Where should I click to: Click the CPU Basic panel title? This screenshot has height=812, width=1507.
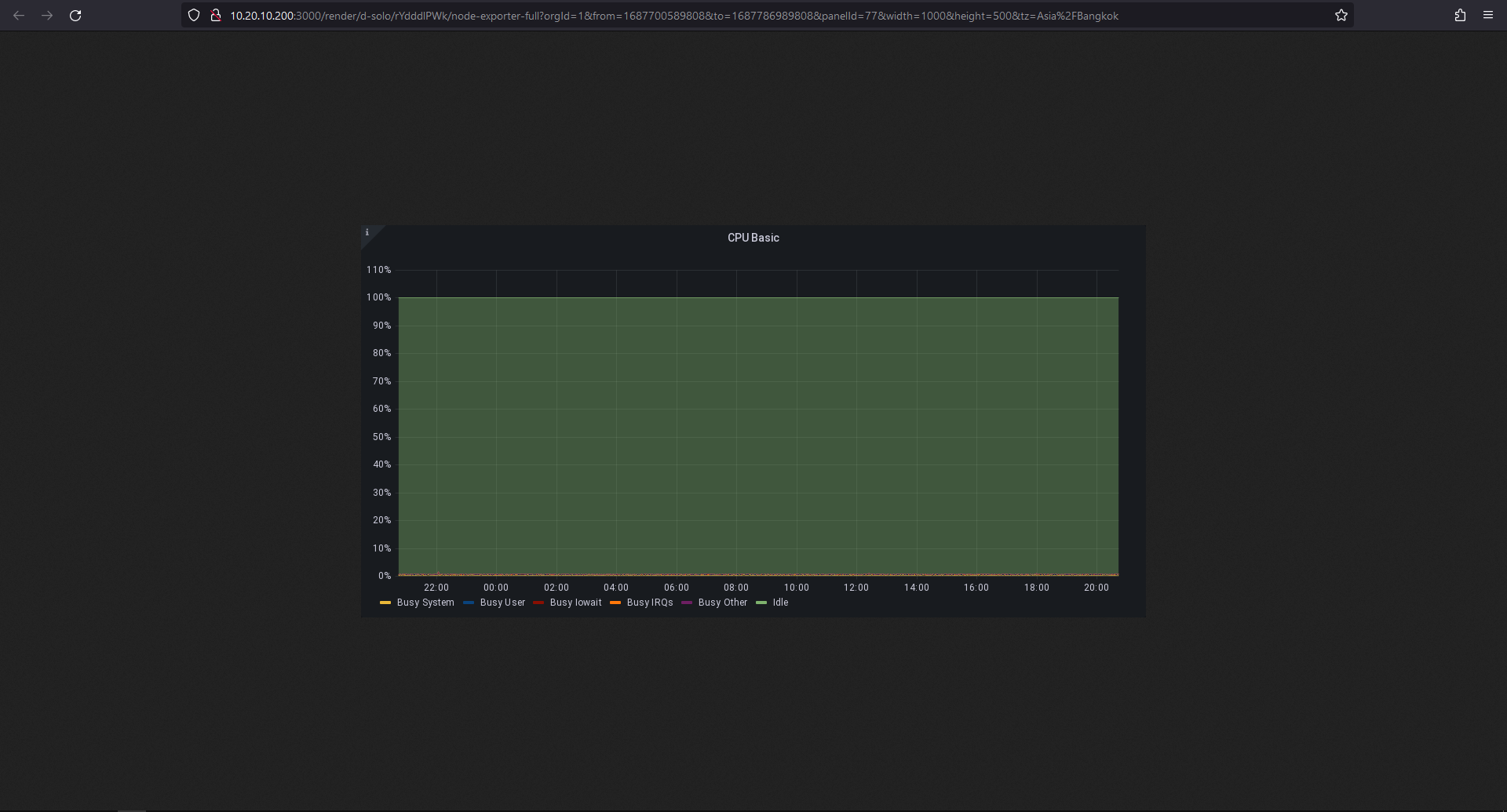tap(753, 238)
